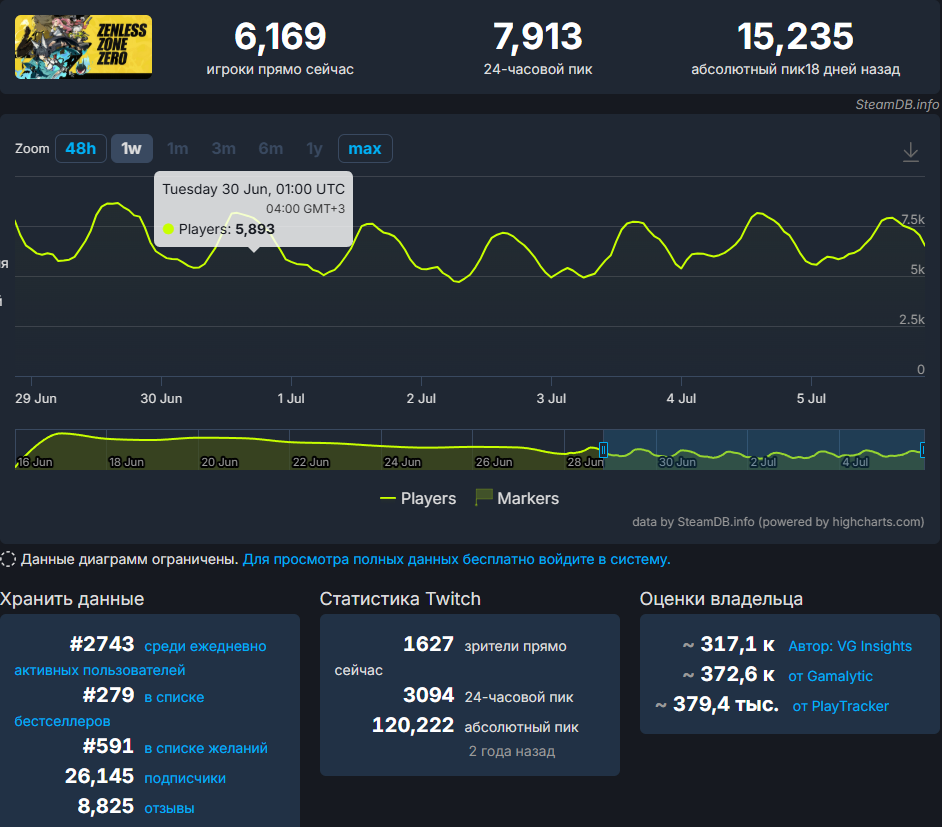Screen dimensions: 942x827
Task: Click the #2743 rank value
Action: [102, 644]
